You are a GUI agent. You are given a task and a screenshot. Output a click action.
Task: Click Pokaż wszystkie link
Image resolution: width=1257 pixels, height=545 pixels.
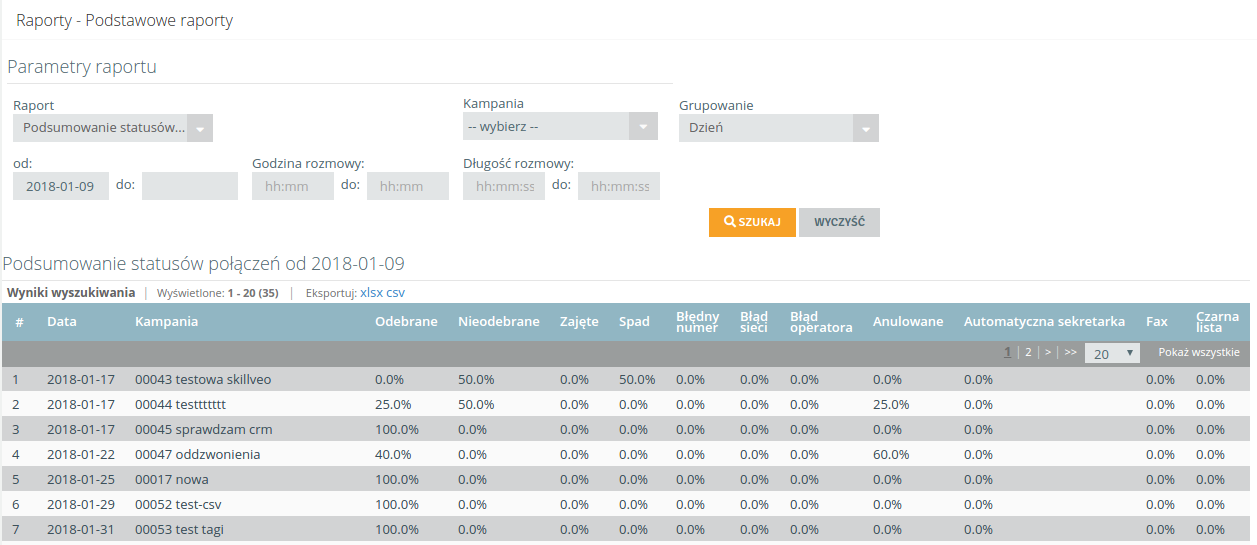pos(1199,352)
